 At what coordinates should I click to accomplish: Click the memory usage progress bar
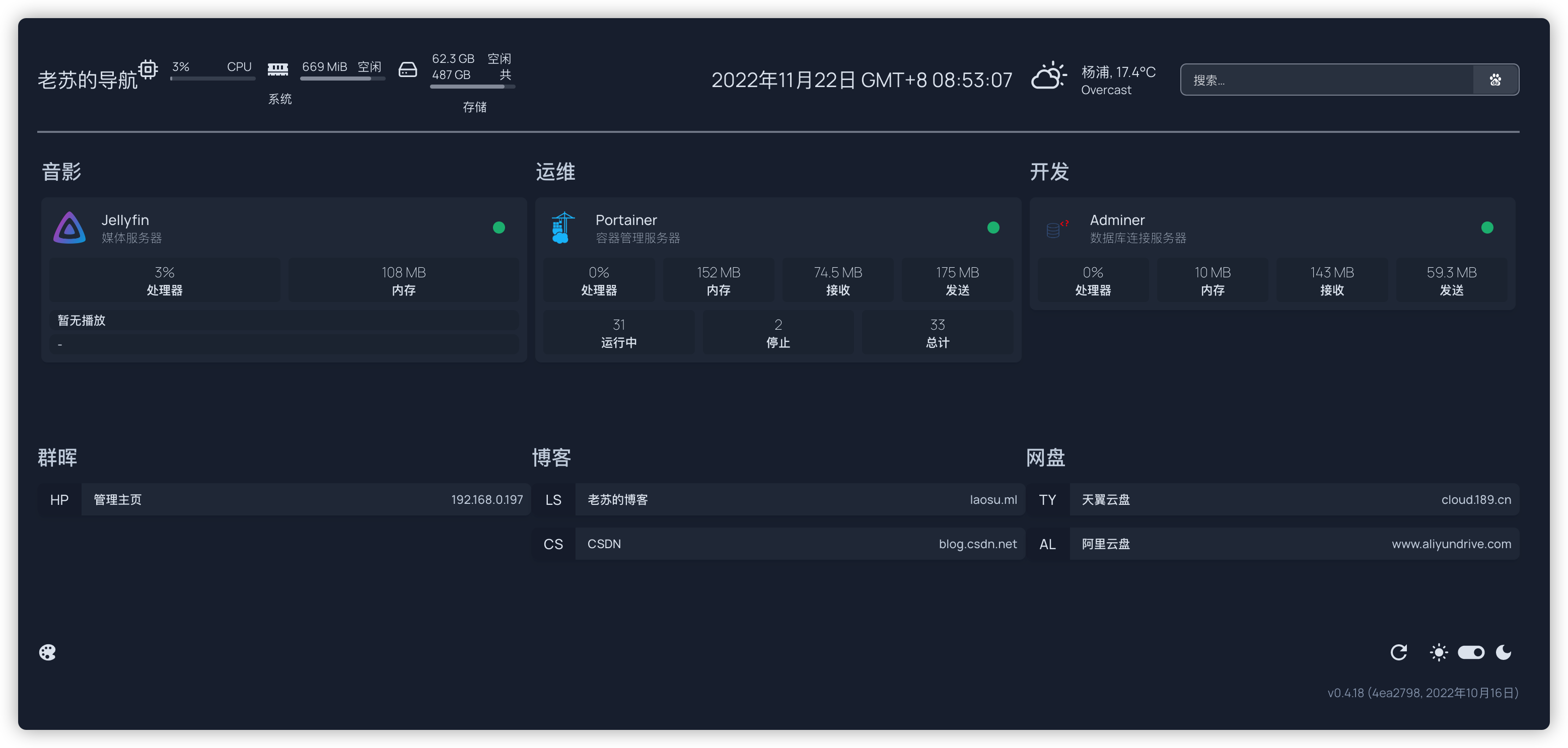(x=342, y=79)
